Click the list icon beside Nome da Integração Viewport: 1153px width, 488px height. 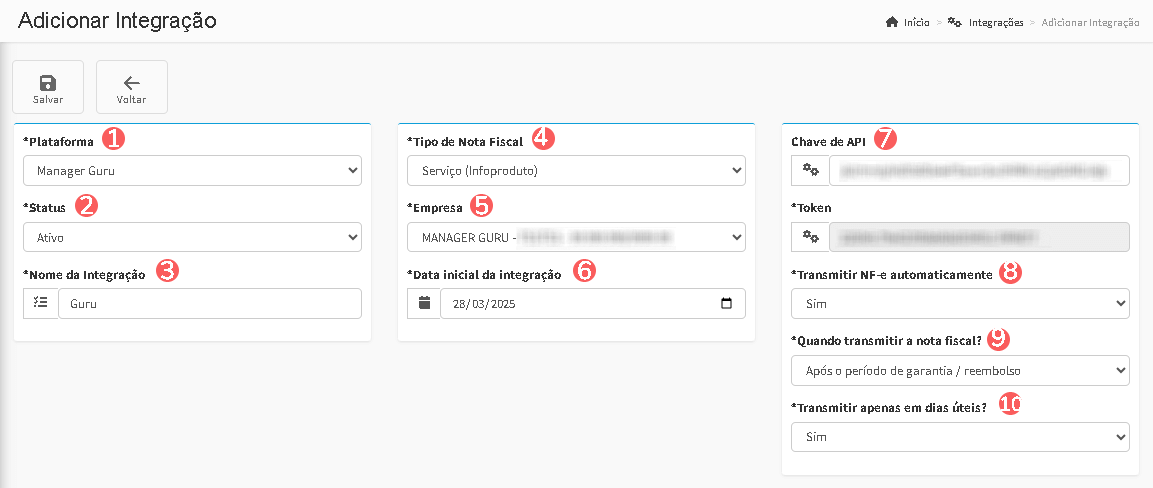(x=40, y=304)
